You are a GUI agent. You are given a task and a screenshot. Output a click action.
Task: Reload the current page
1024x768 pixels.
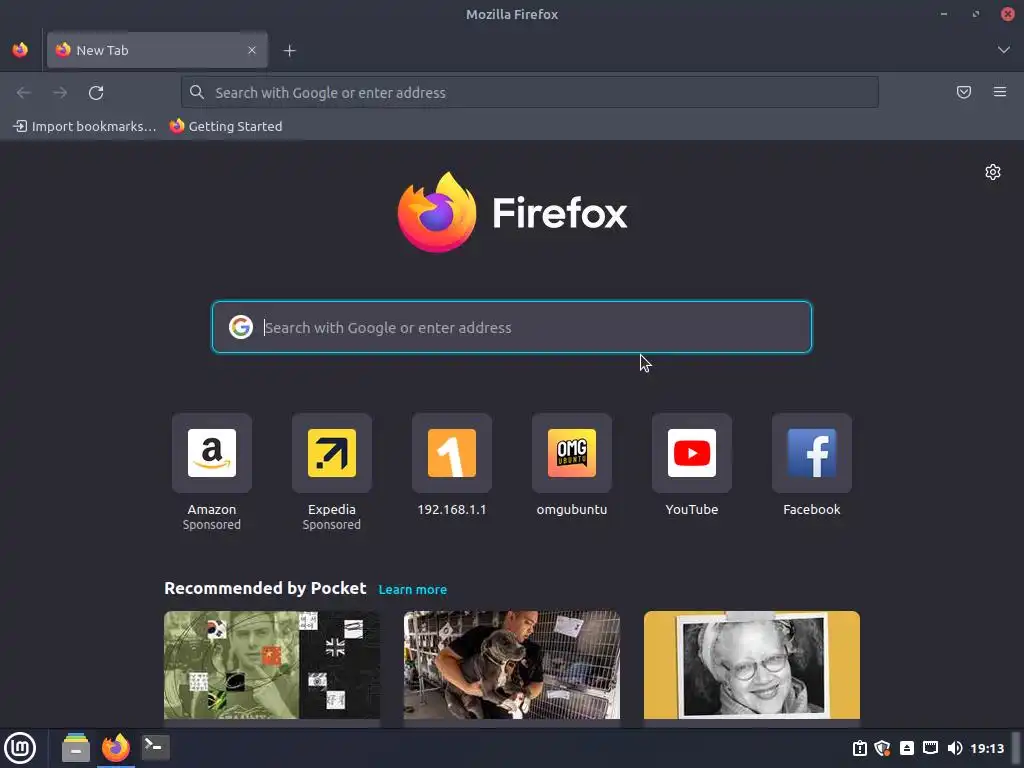tap(96, 93)
